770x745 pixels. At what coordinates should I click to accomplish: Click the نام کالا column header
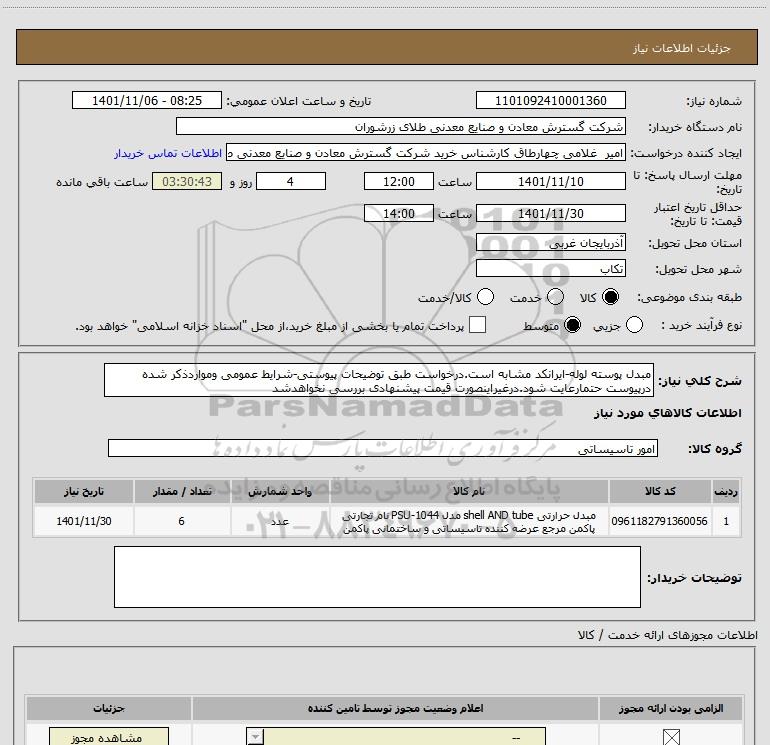coord(468,491)
